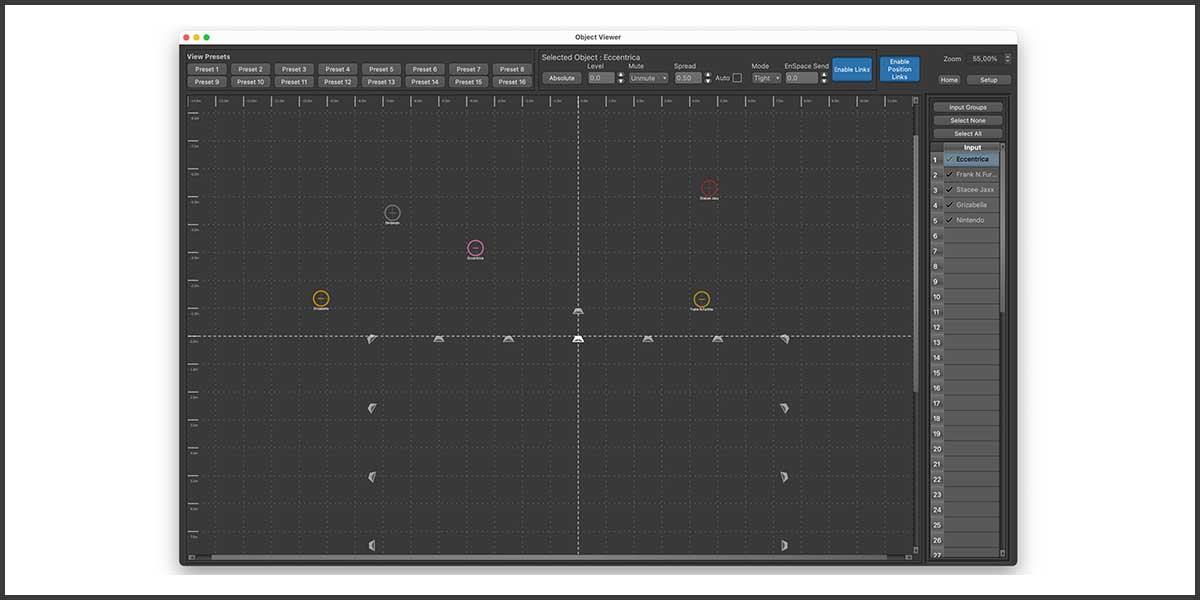
Task: Recall view Preset 8
Action: (512, 69)
